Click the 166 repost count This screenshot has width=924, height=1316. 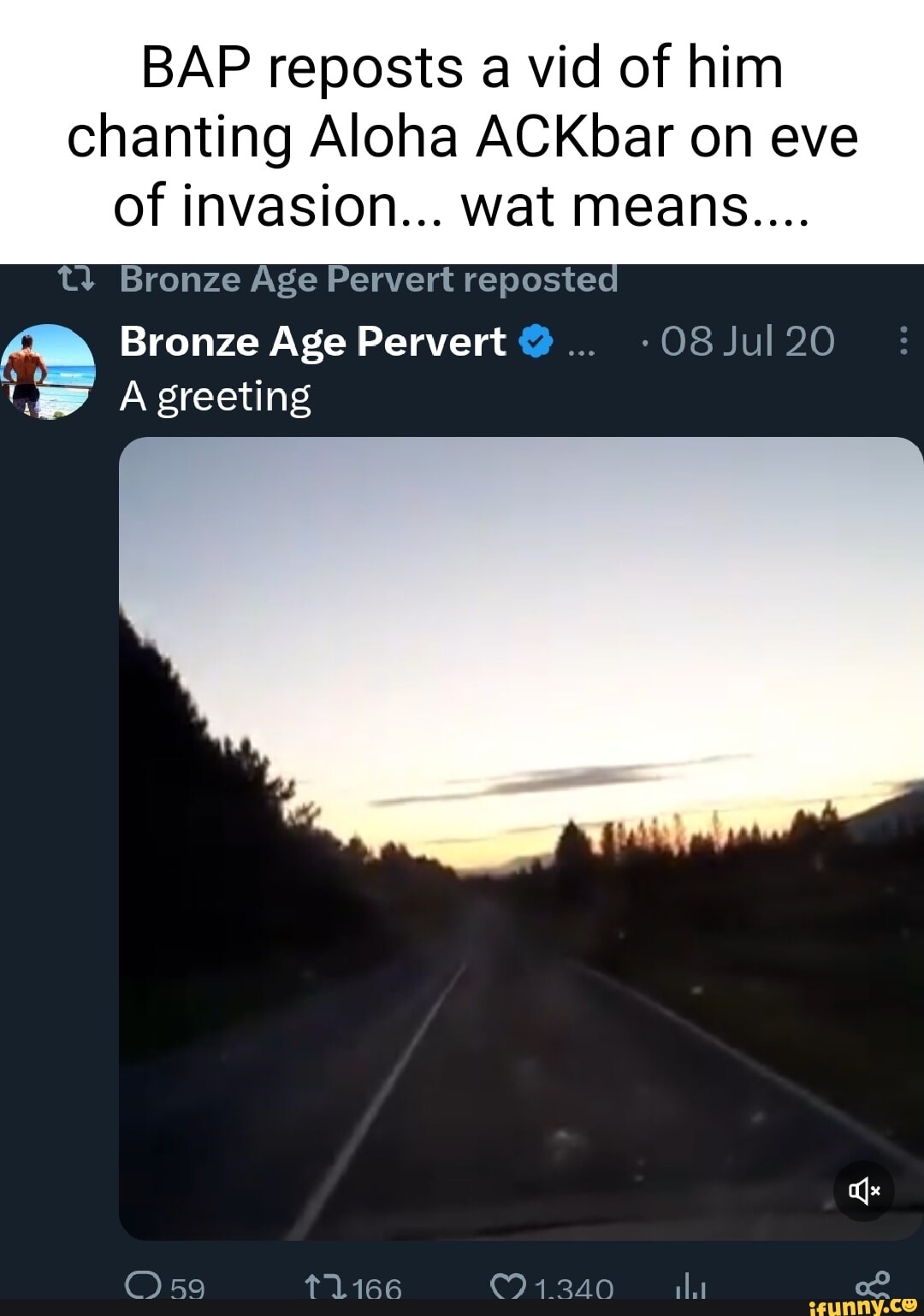376,1288
